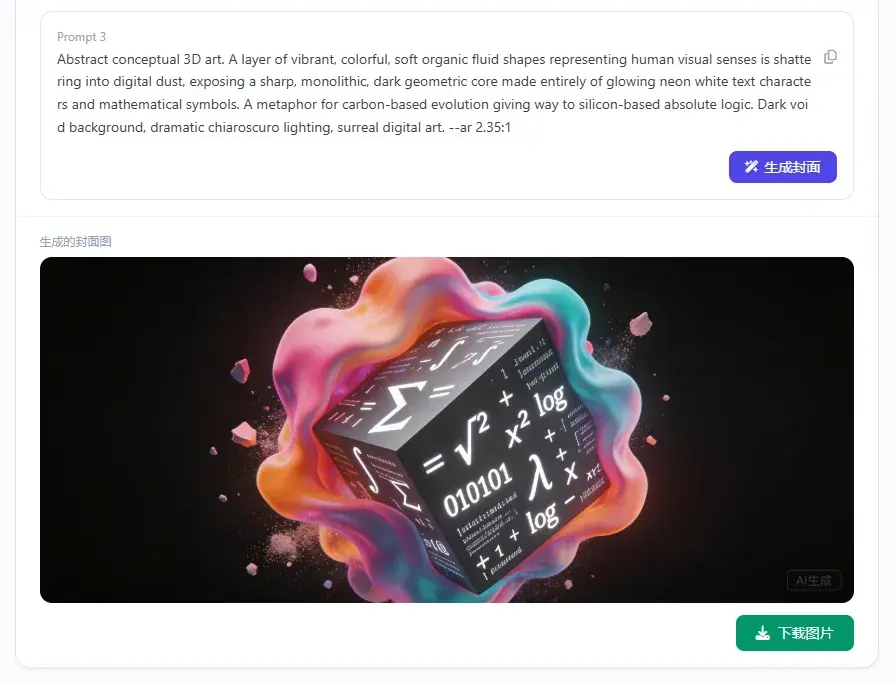Click the prompt text ending '--ar 2.35:1'

pyautogui.click(x=284, y=127)
